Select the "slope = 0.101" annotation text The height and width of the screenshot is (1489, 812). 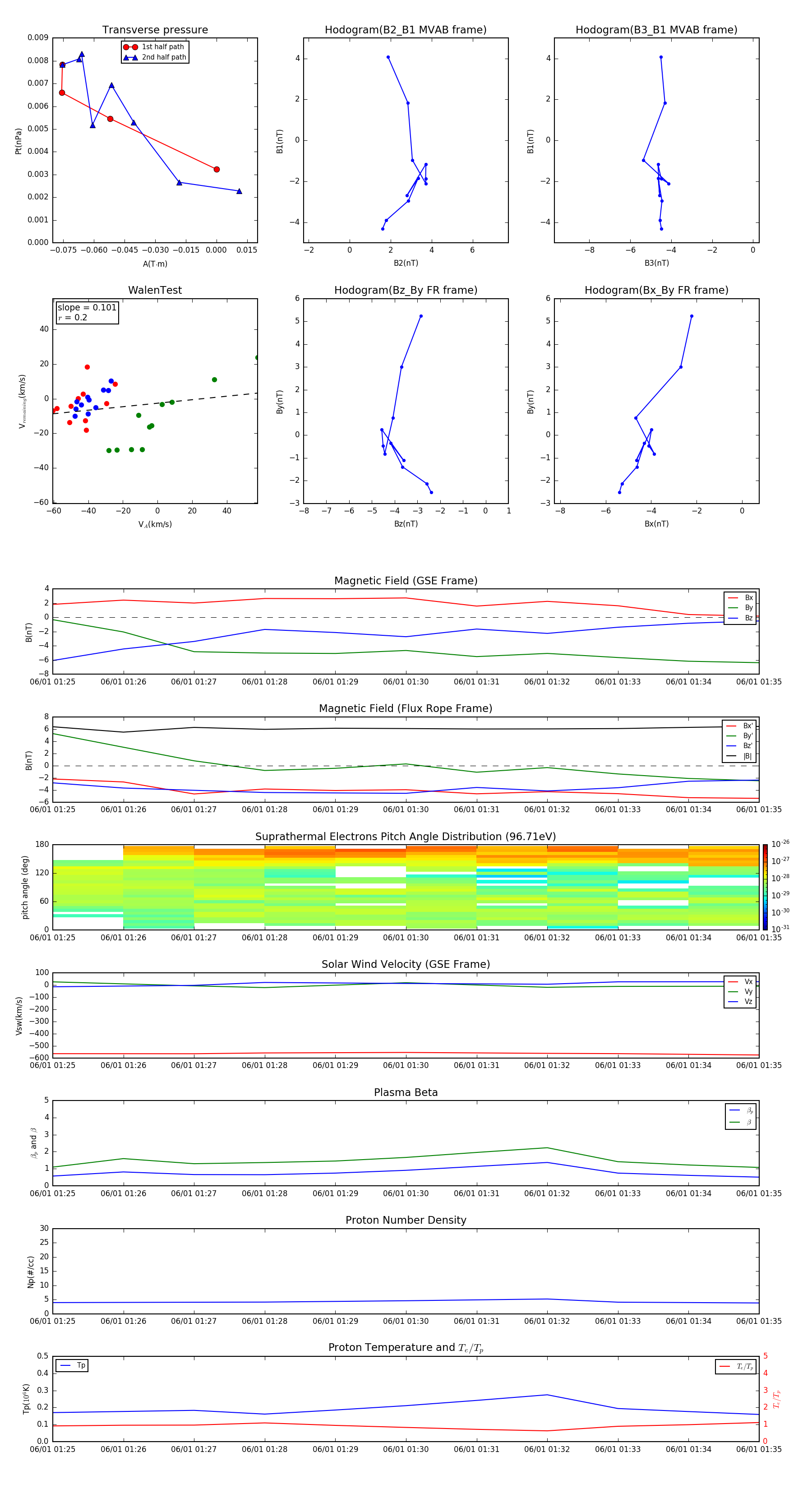(x=87, y=308)
